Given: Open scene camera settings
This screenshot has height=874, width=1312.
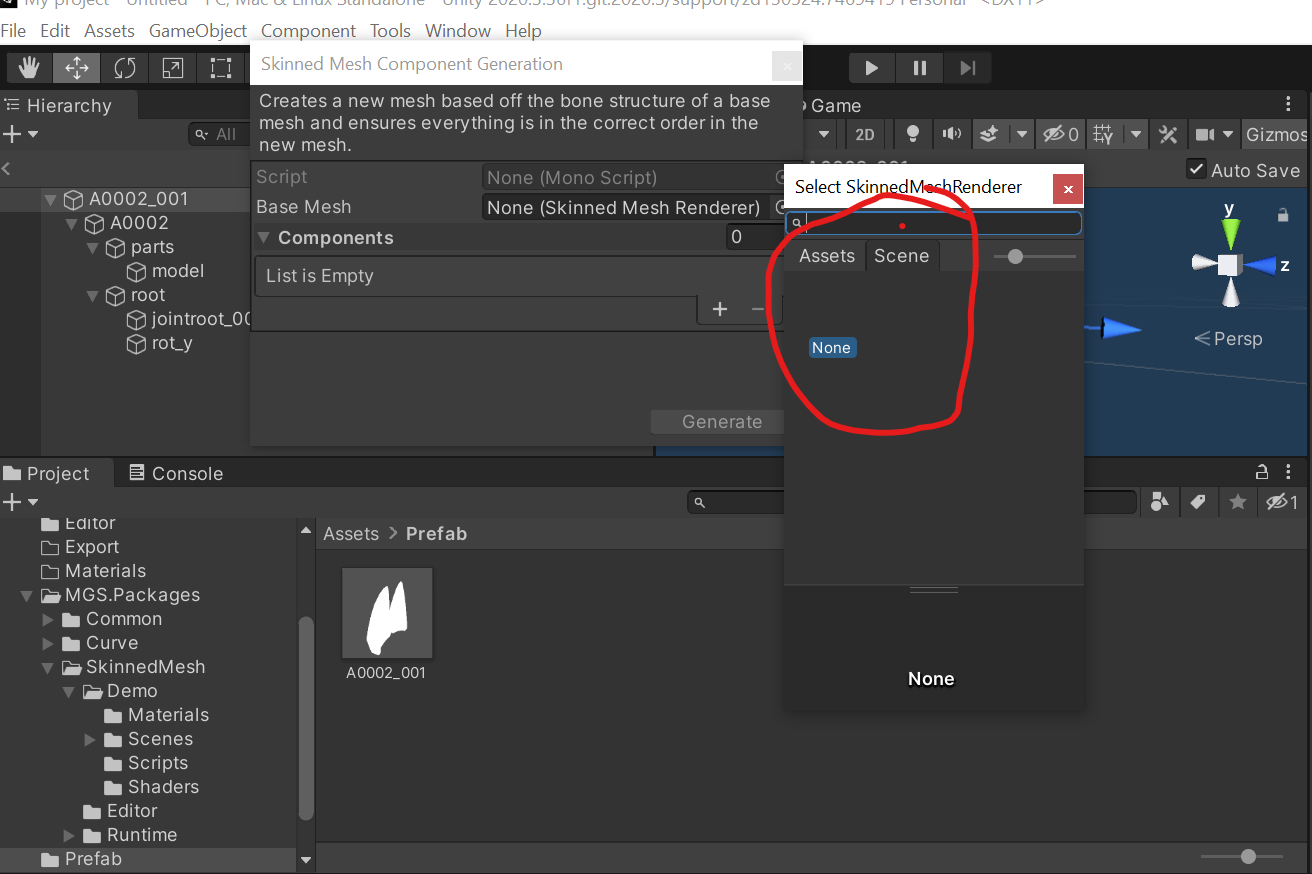Looking at the screenshot, I should click(1205, 134).
